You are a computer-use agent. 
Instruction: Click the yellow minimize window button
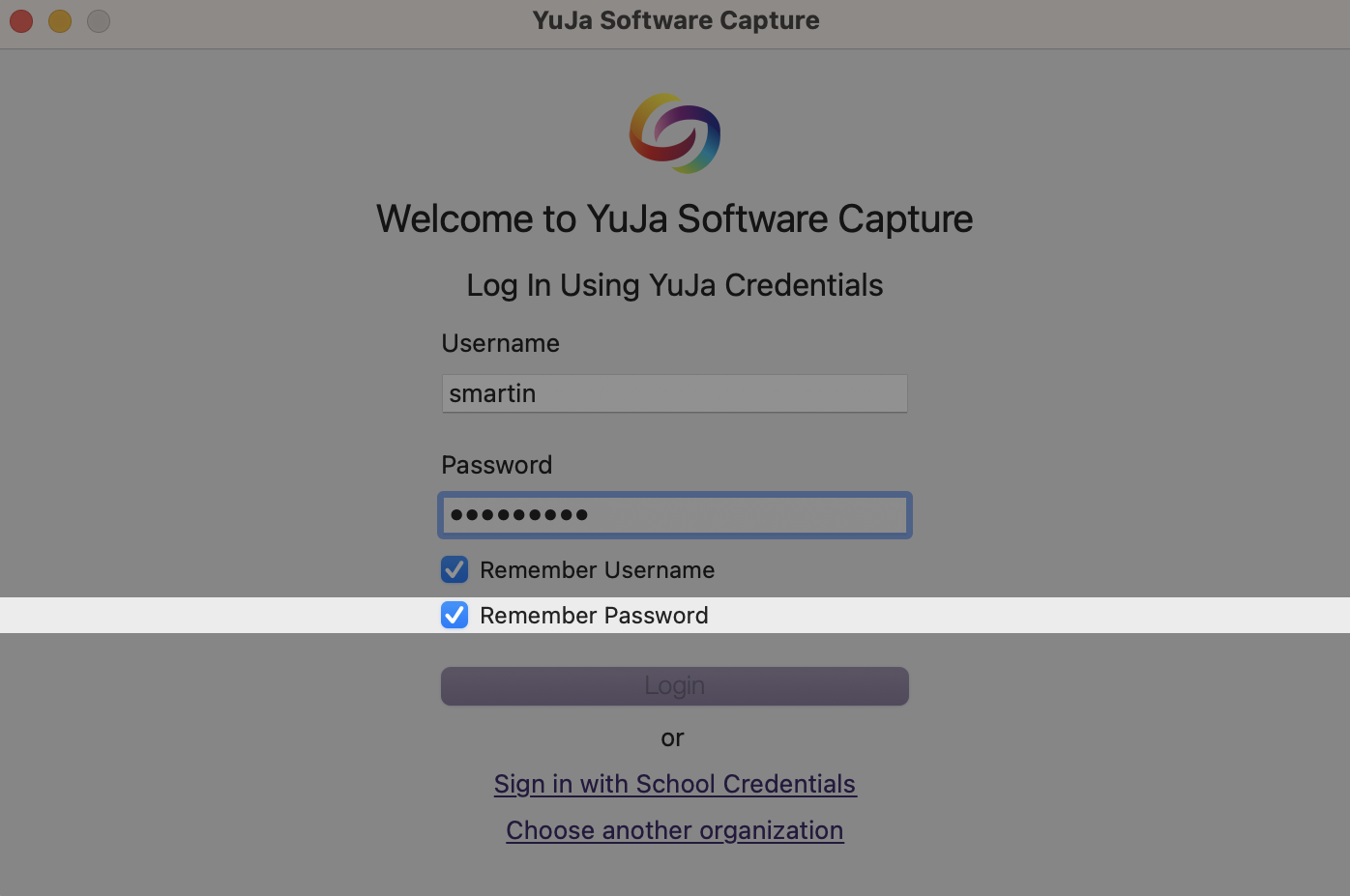[x=59, y=20]
